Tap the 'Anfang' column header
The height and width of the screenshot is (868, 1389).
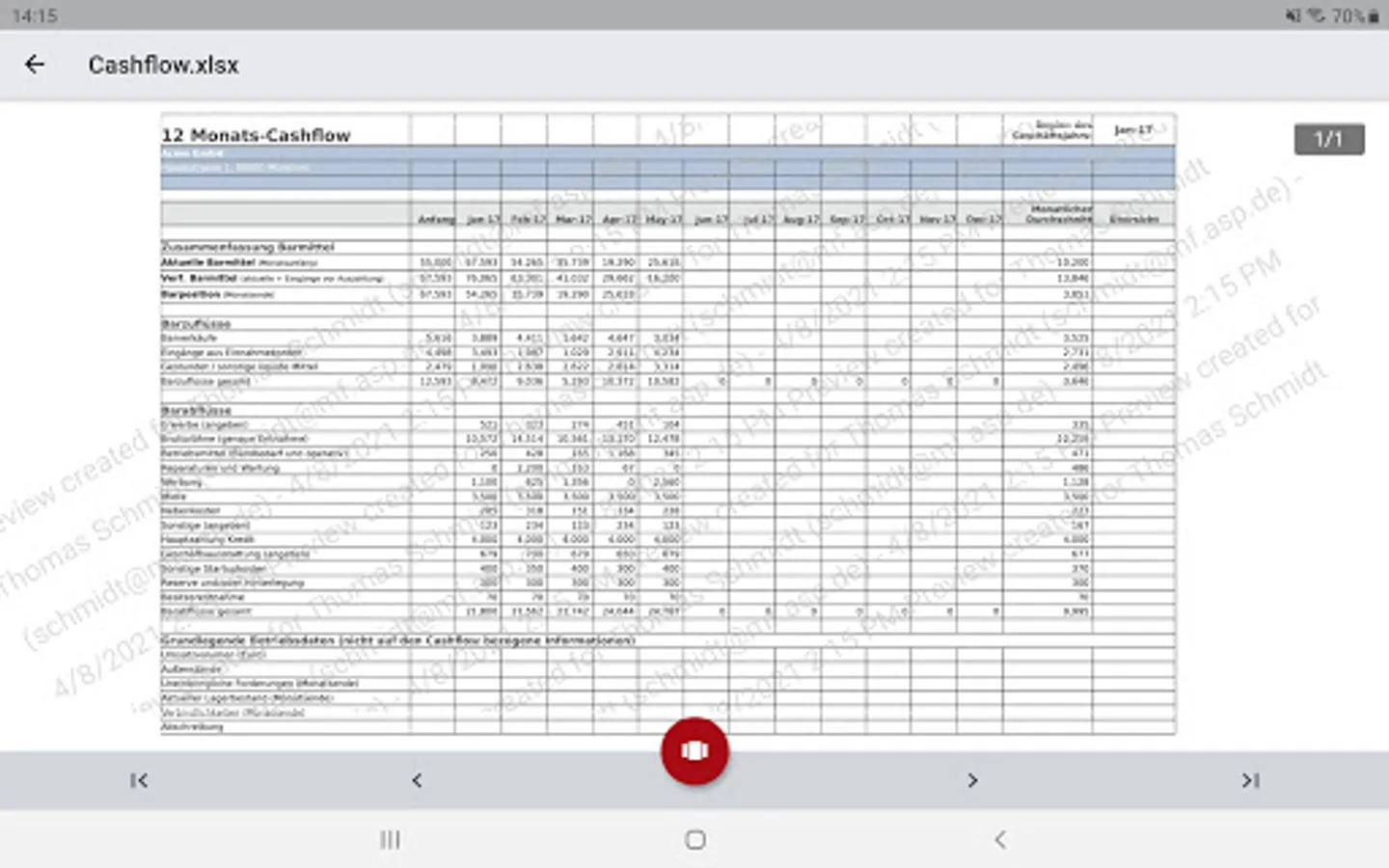436,220
